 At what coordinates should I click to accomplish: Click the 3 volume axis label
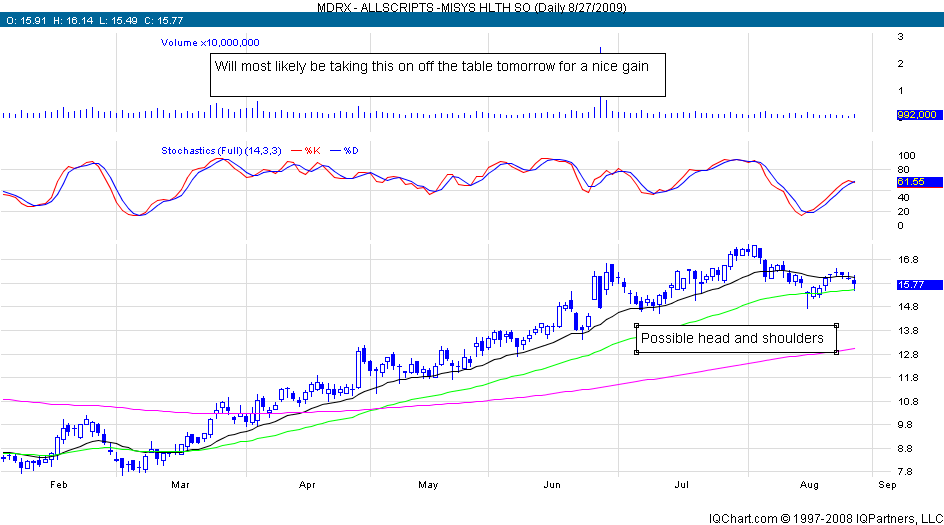click(x=901, y=36)
